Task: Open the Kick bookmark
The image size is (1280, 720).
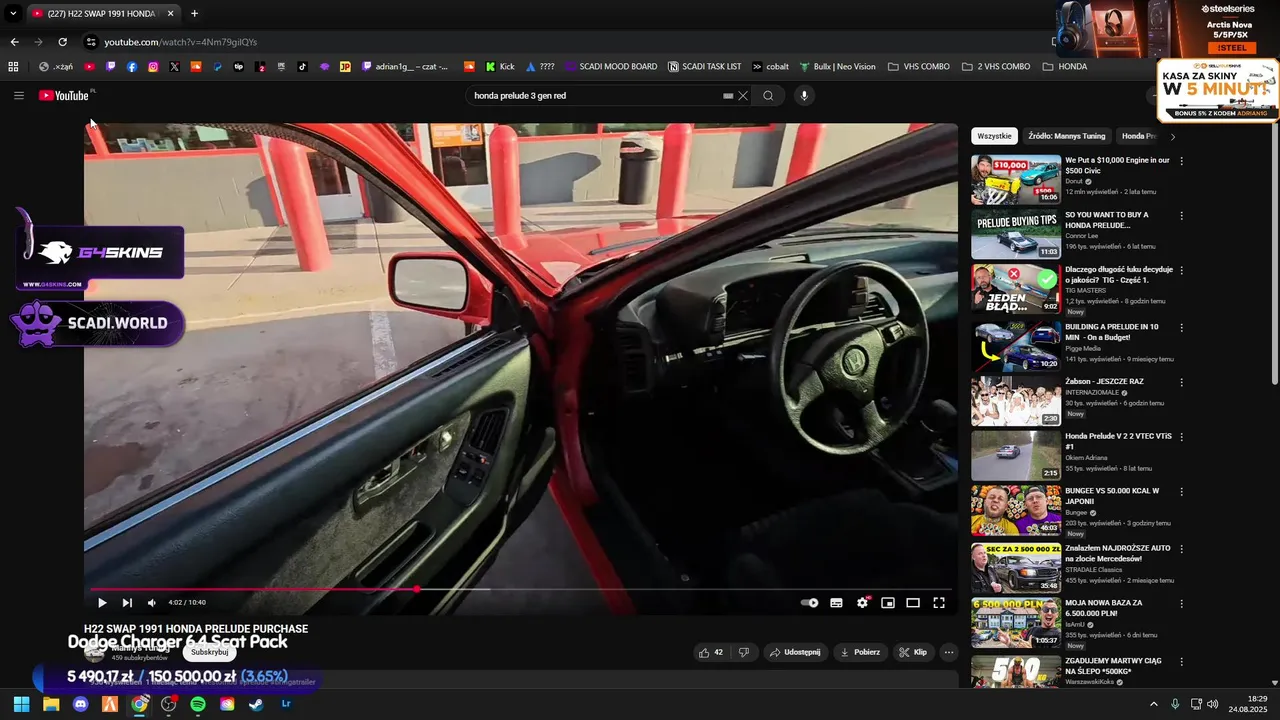Action: pyautogui.click(x=500, y=67)
